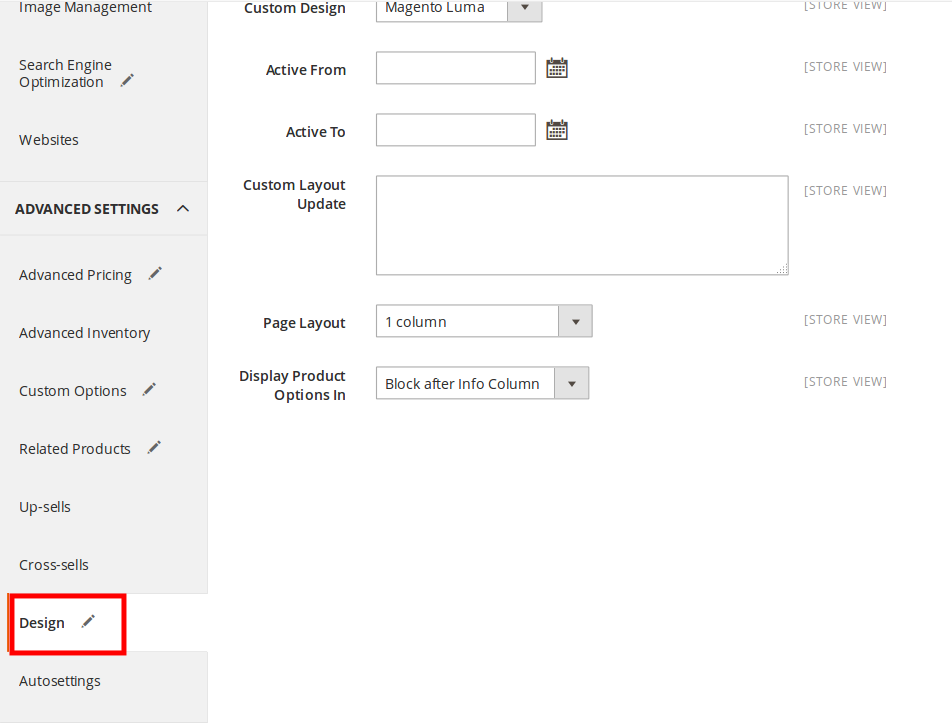Click inside Custom Layout Update textarea
This screenshot has height=727, width=952.
pos(581,225)
